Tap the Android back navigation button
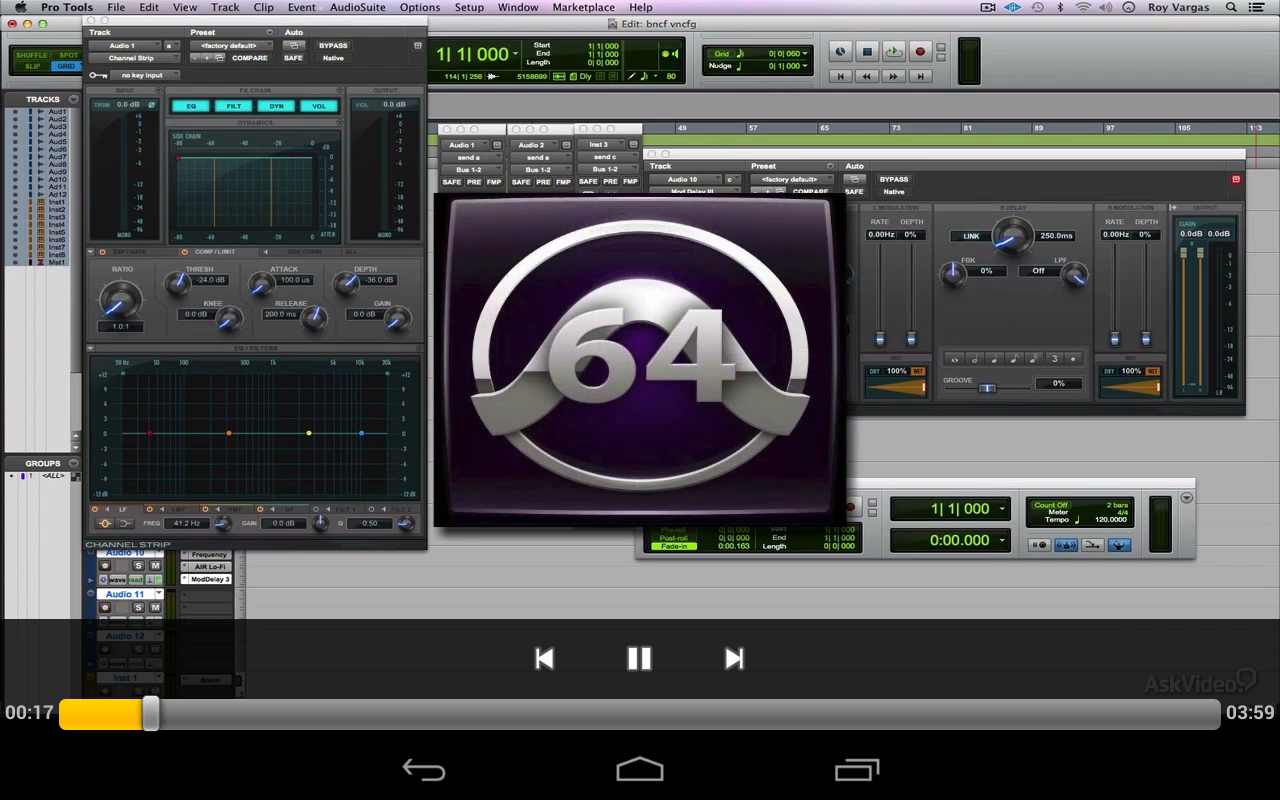This screenshot has height=800, width=1280. [423, 769]
